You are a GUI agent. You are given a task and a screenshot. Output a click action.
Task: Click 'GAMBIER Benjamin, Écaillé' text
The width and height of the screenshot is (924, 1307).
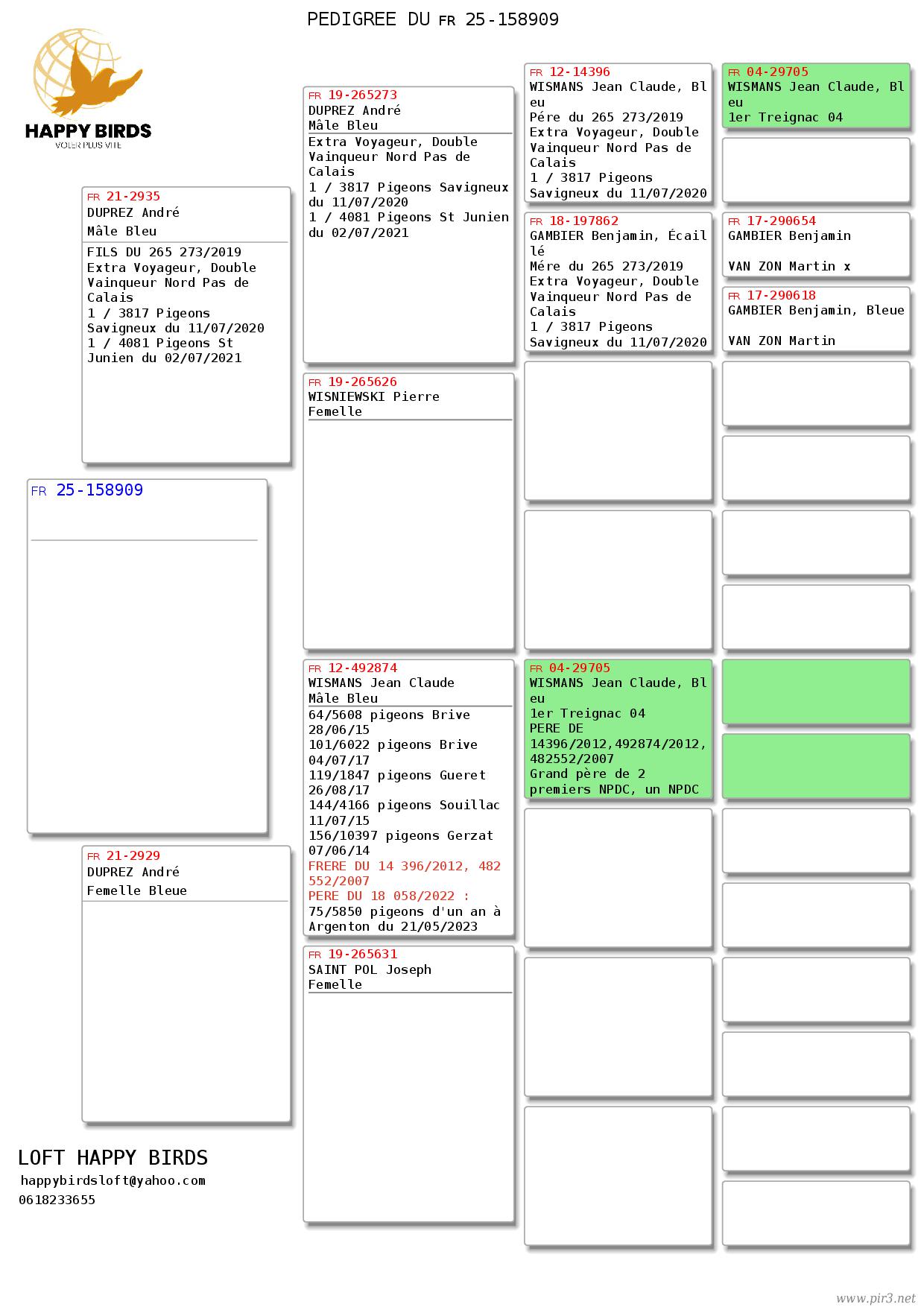click(618, 243)
